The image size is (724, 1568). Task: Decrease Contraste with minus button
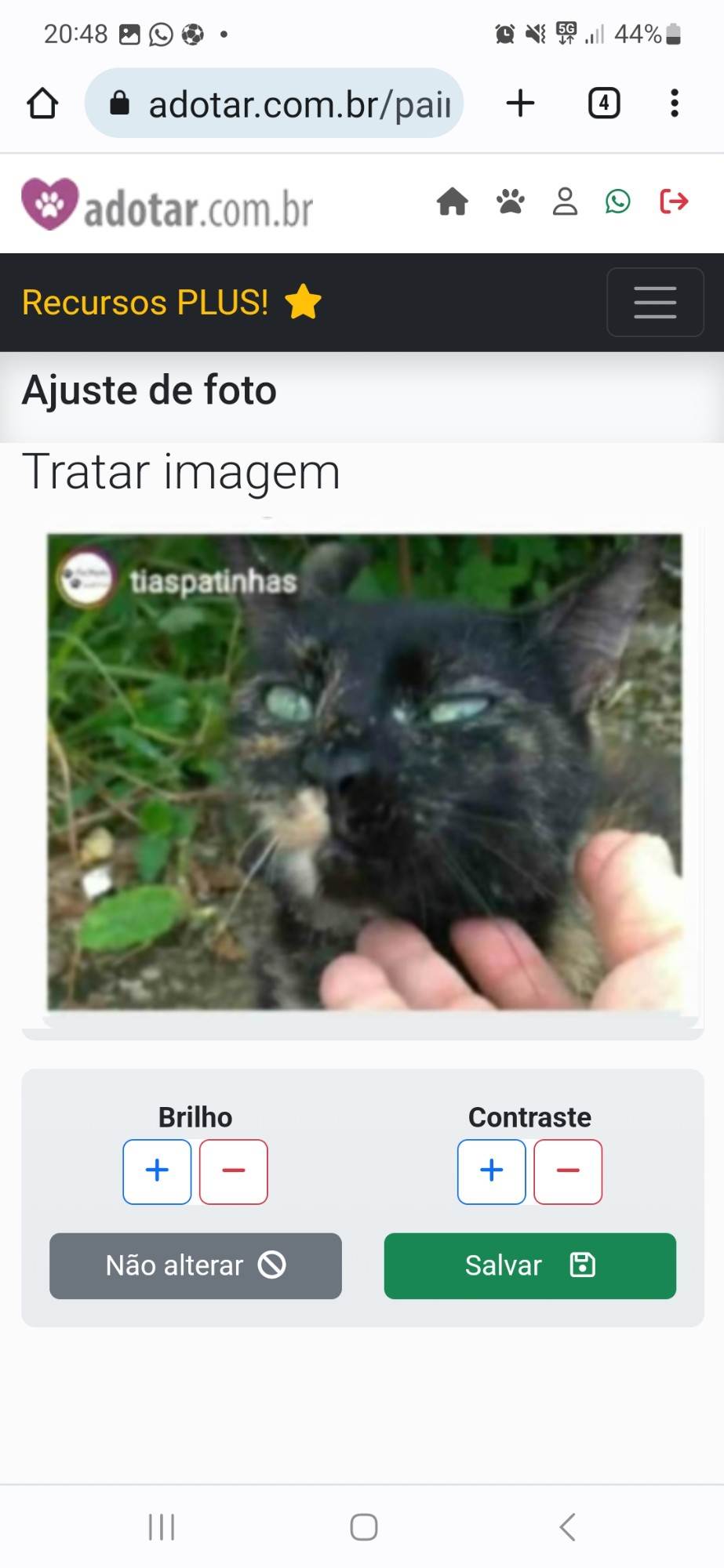click(568, 1171)
